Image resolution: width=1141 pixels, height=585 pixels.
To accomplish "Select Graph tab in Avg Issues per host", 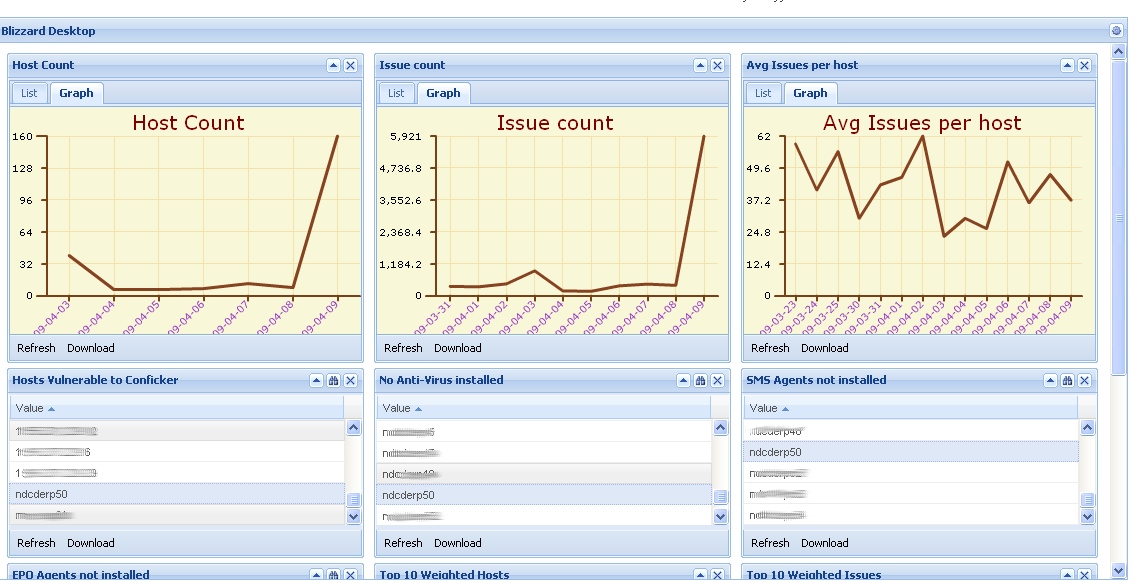I will (810, 93).
